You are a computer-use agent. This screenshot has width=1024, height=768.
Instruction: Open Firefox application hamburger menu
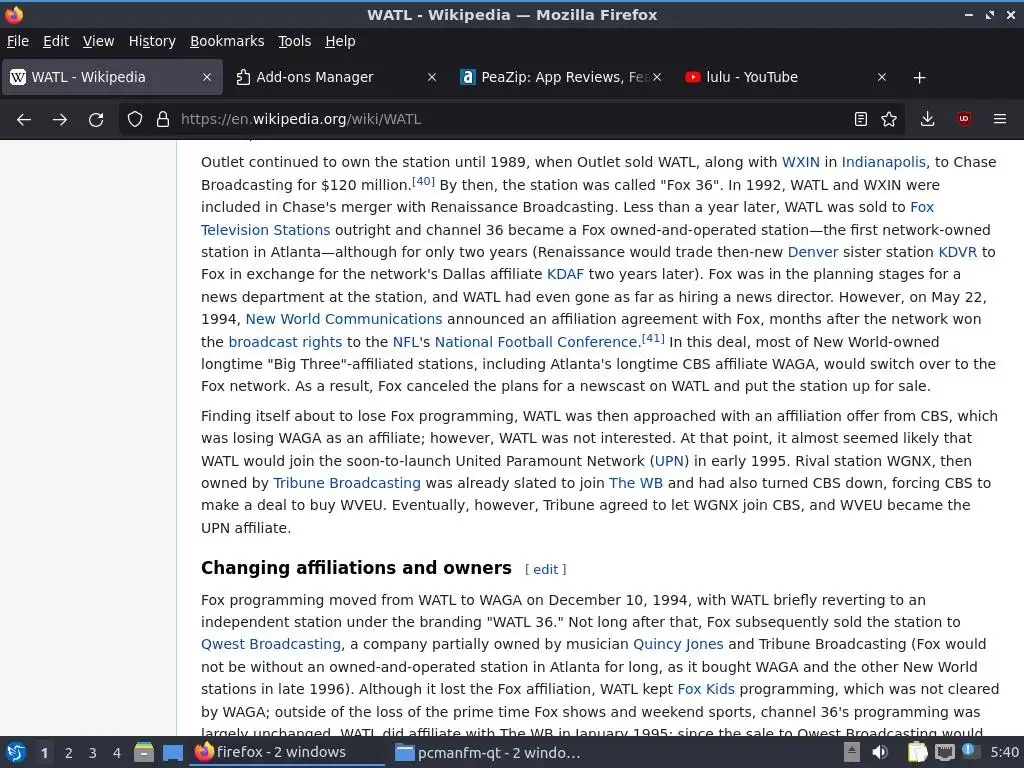(1000, 119)
